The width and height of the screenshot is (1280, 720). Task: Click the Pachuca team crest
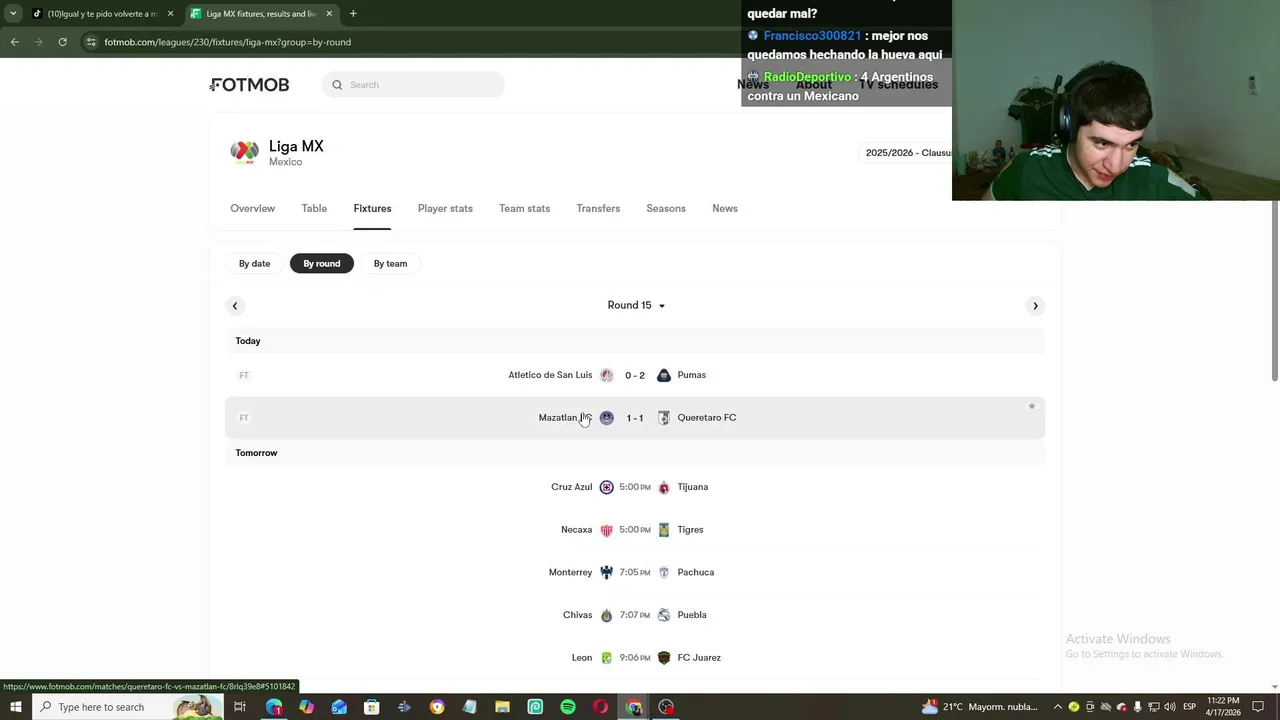[x=663, y=572]
